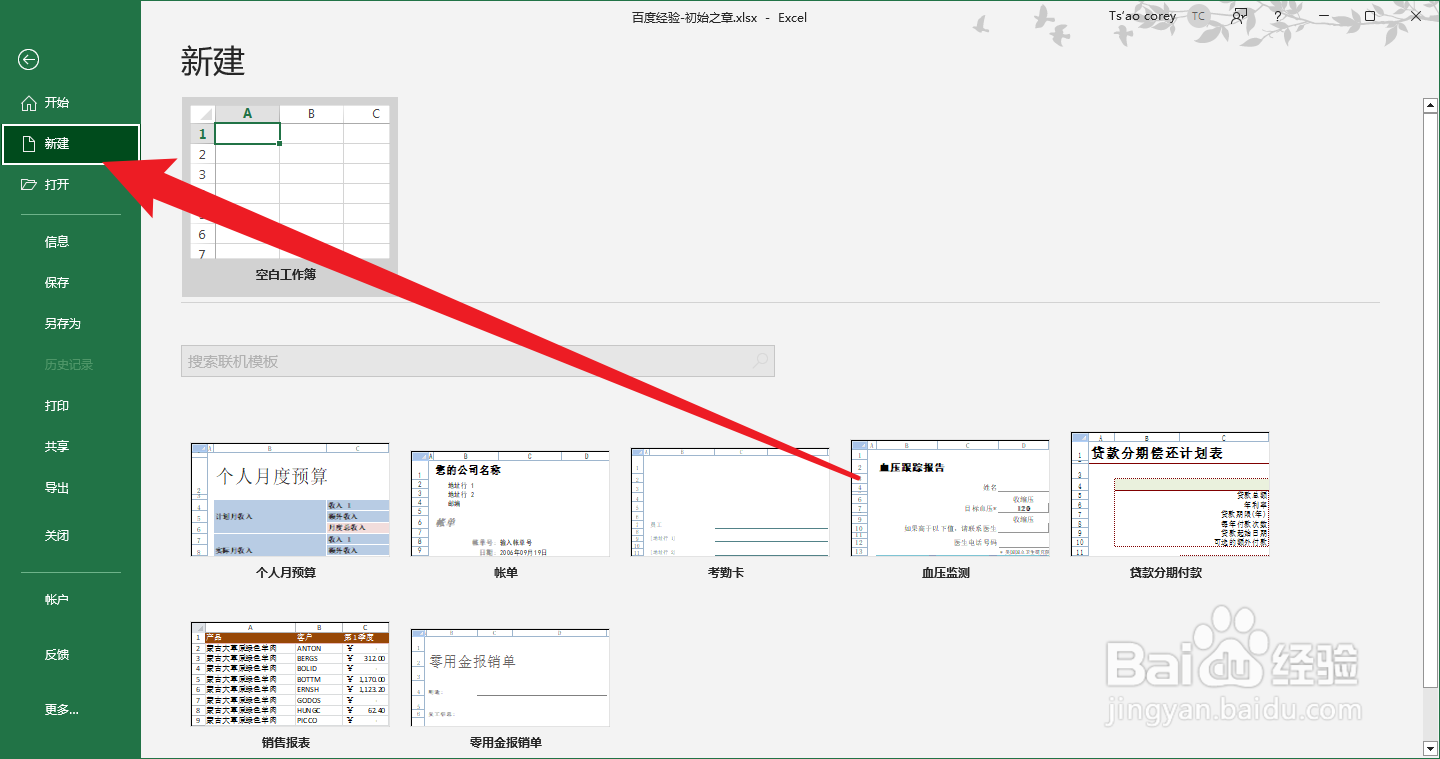Select 新建 in the sidebar
The height and width of the screenshot is (759, 1440).
(x=70, y=144)
